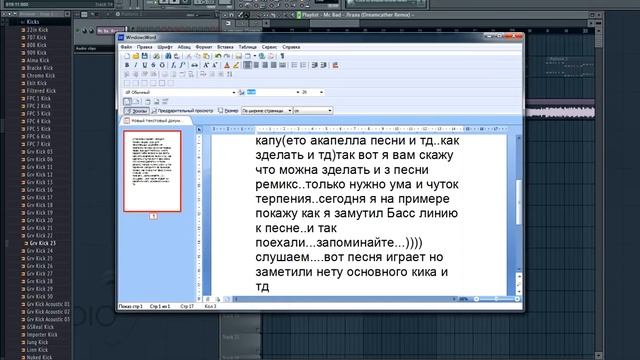
Task: Toggle the Эскизы thumbnails panel button
Action: (136, 111)
